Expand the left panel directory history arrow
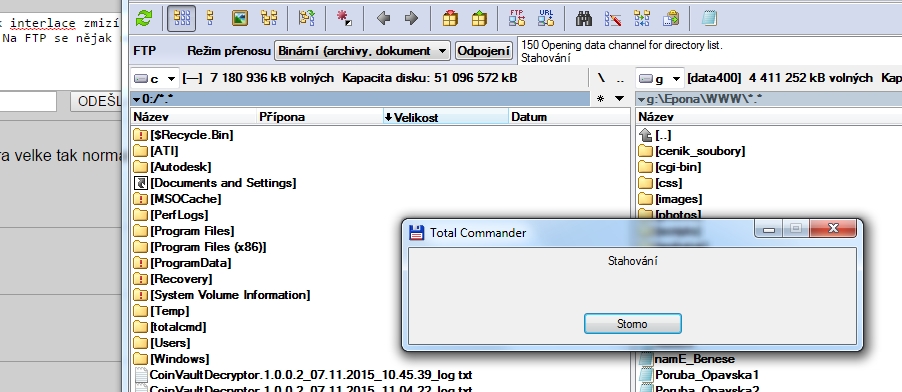This screenshot has height=392, width=902. (x=620, y=98)
